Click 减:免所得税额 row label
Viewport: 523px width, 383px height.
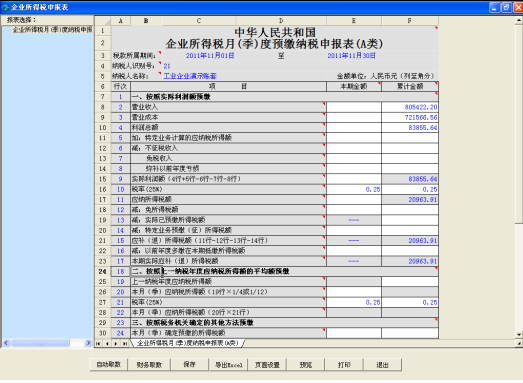point(155,210)
